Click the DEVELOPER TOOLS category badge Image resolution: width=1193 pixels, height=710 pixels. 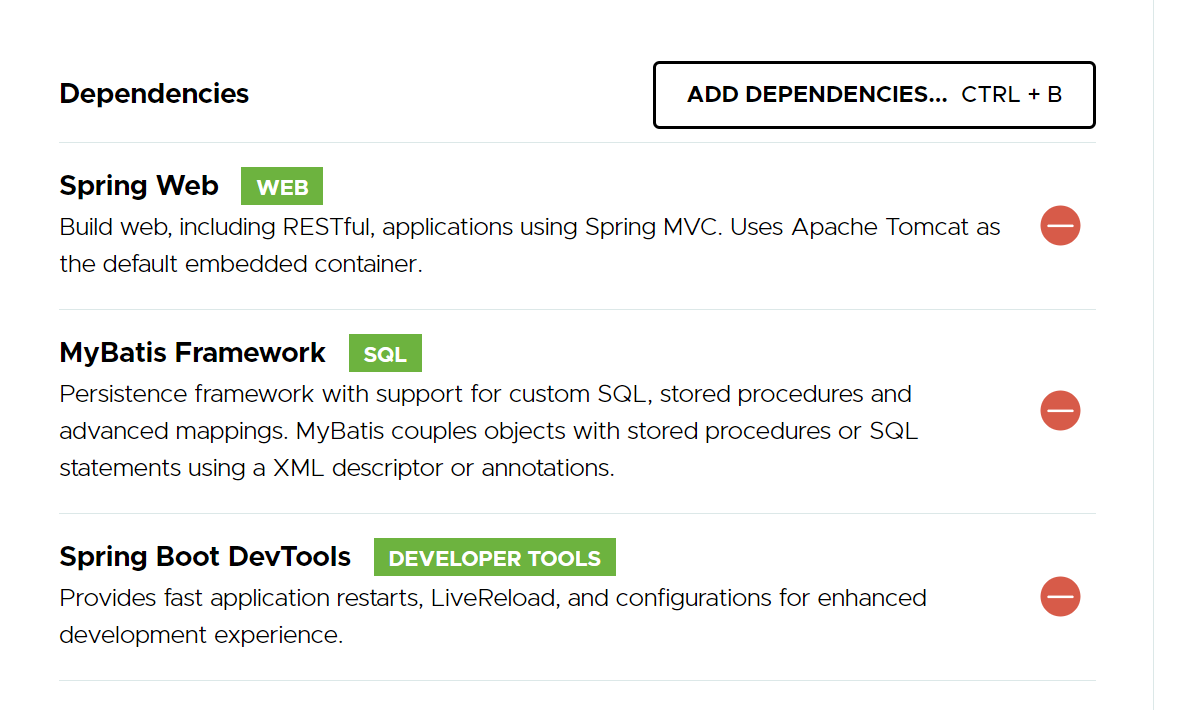pyautogui.click(x=494, y=558)
